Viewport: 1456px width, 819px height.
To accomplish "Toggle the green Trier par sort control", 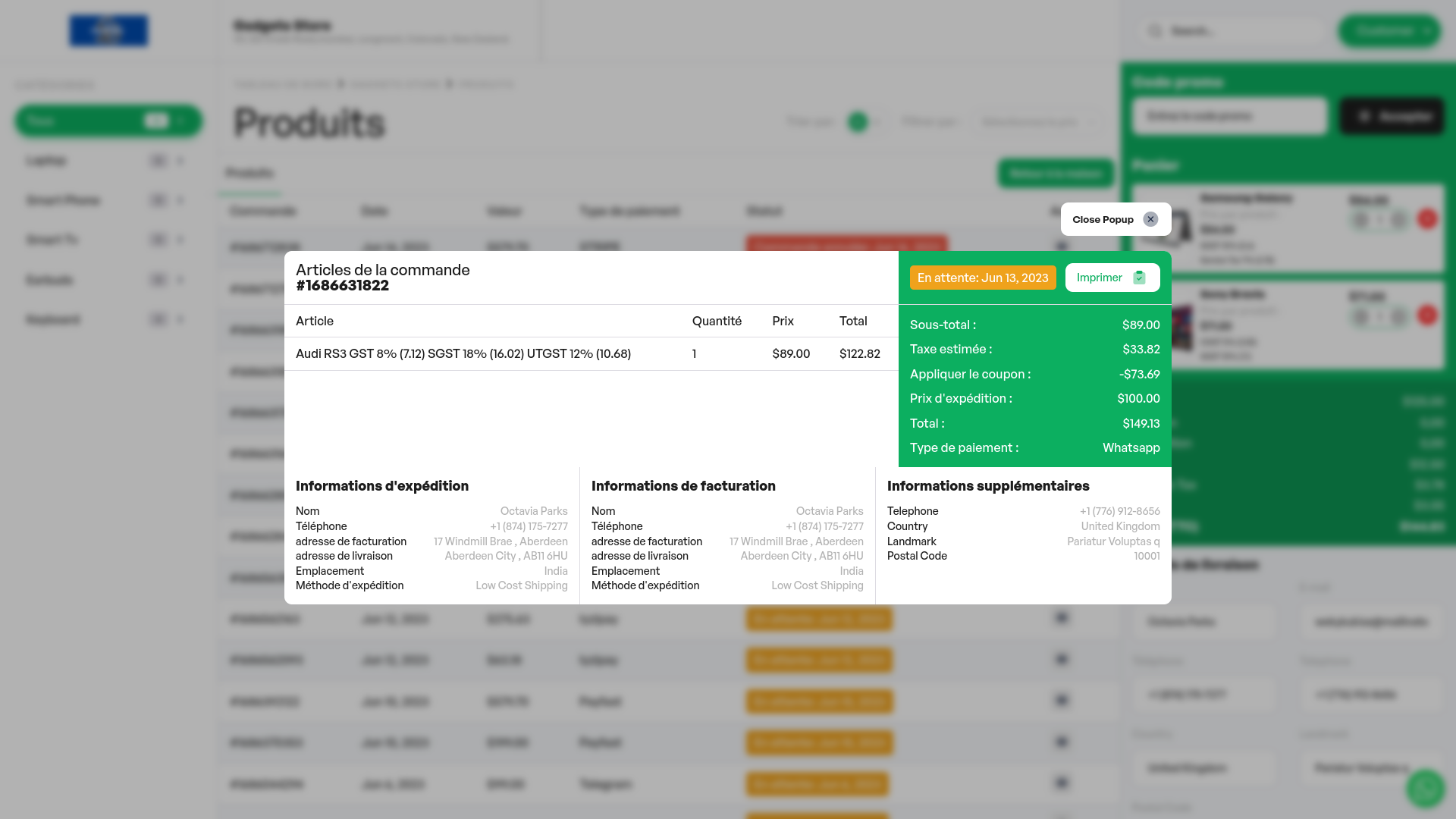I will pos(858,121).
